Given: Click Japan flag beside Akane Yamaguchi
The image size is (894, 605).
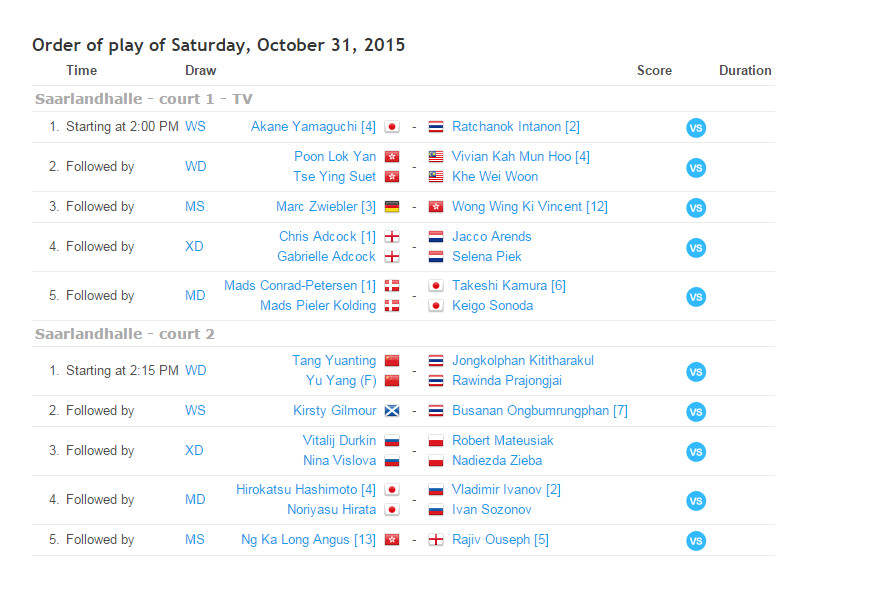Looking at the screenshot, I should 391,127.
